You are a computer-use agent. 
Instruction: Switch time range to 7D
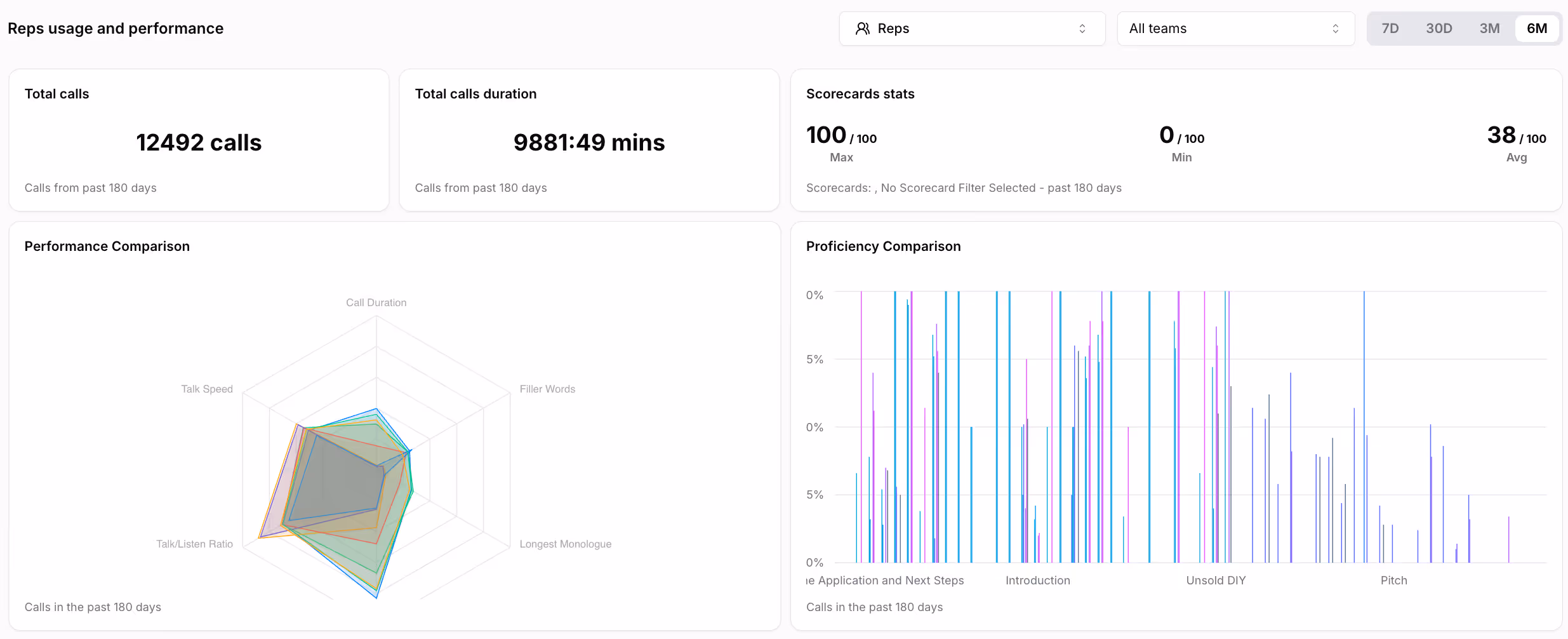click(1390, 29)
